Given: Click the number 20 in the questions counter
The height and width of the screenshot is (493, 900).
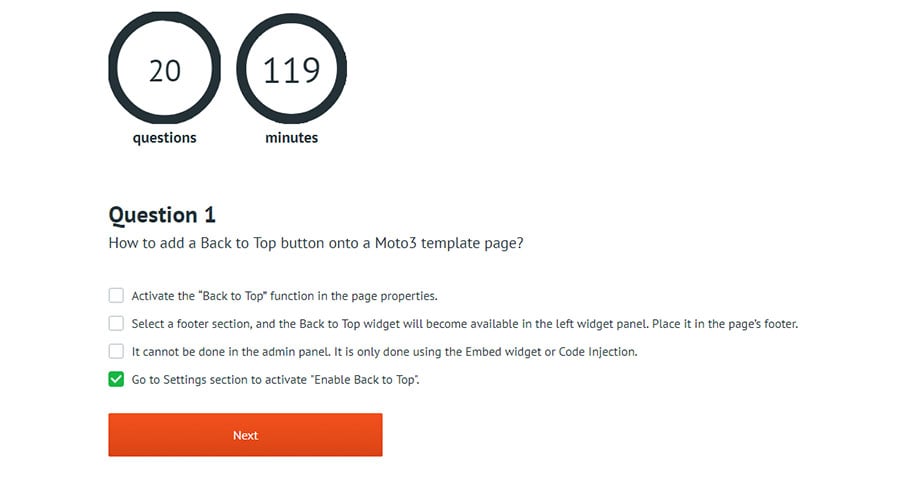Looking at the screenshot, I should point(164,71).
